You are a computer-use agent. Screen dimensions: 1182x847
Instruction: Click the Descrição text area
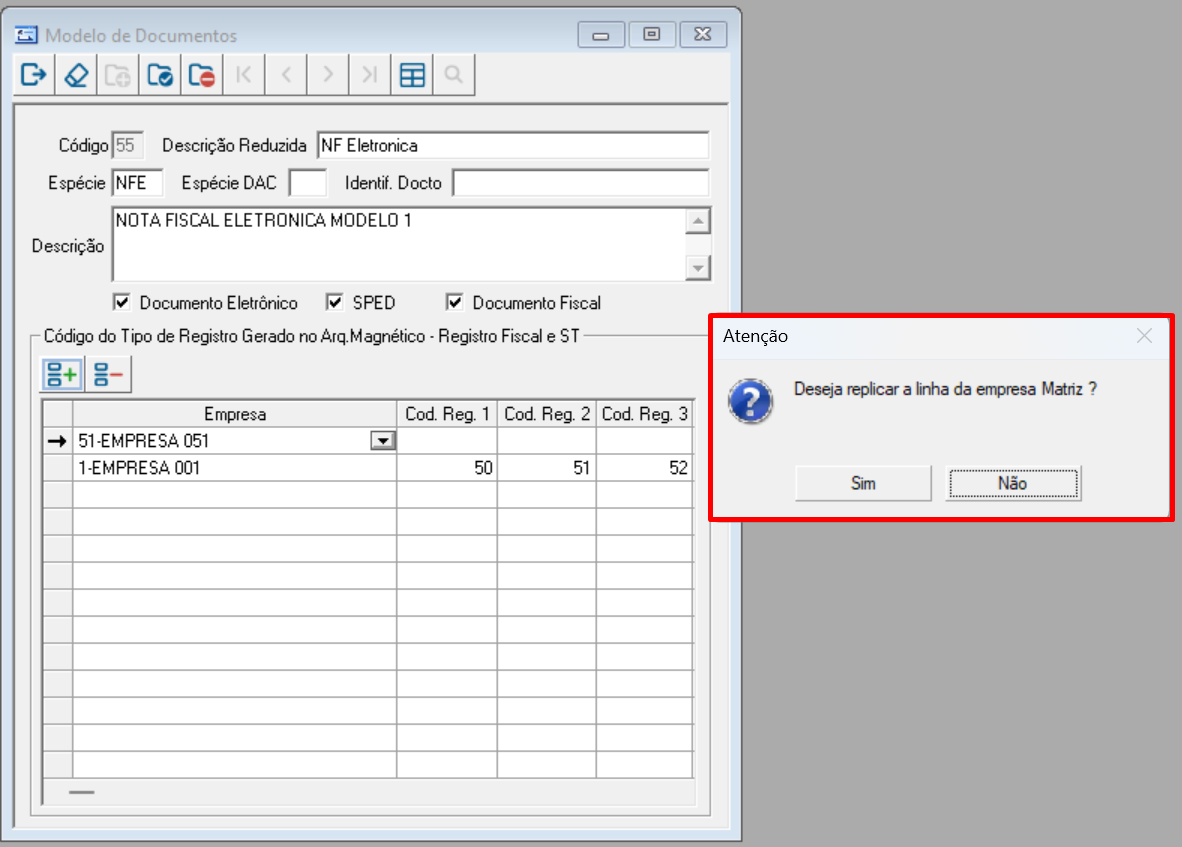399,244
